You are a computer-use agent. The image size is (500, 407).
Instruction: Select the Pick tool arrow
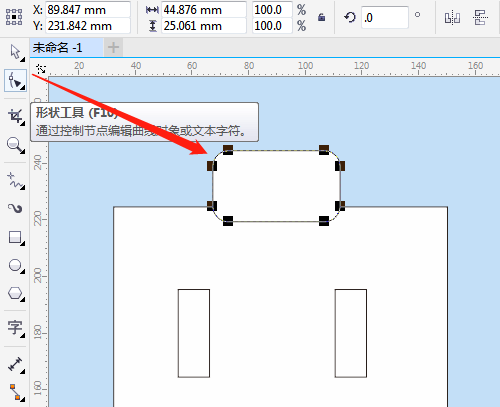pos(14,52)
